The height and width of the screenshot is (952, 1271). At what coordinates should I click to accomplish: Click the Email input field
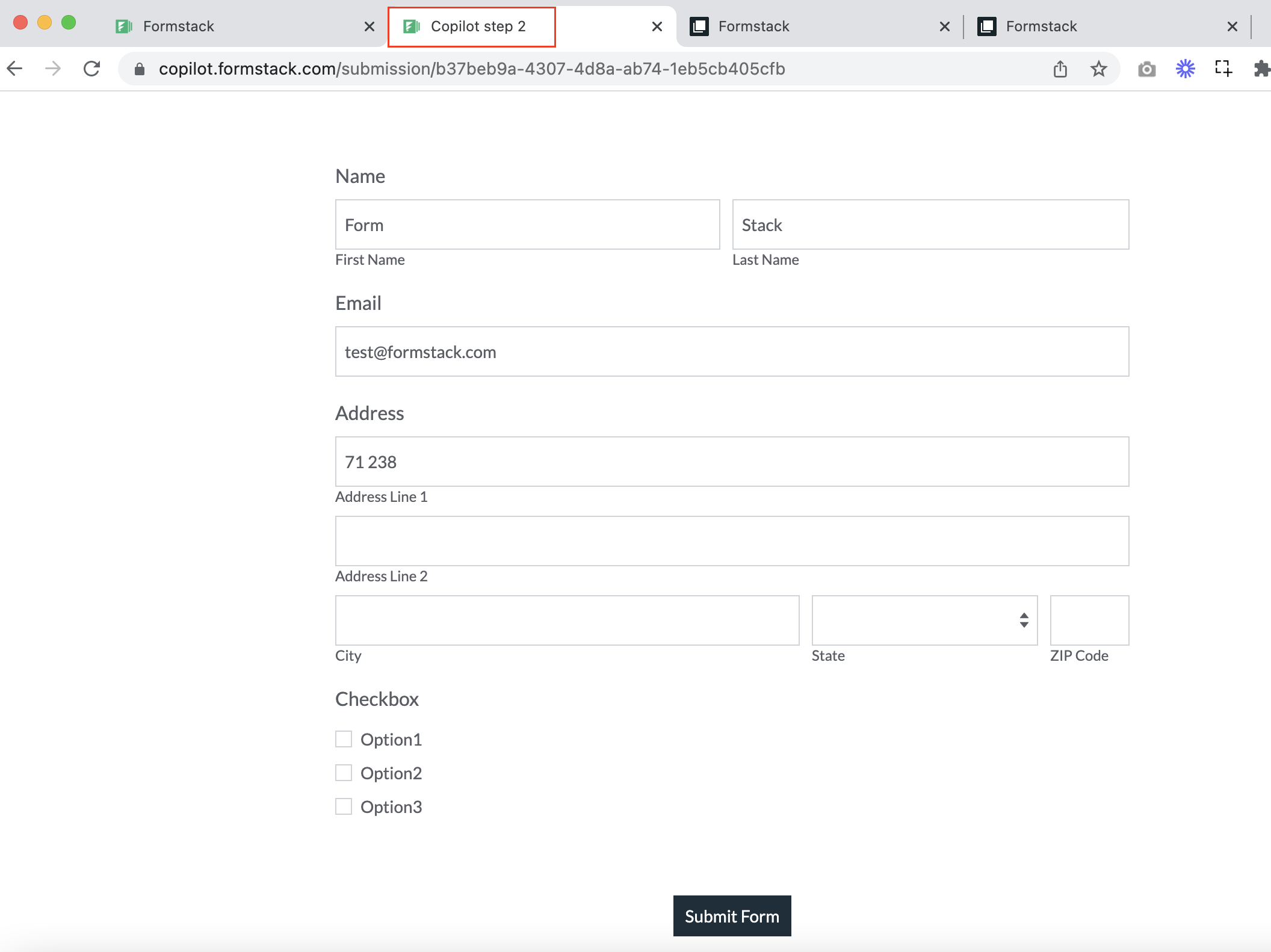point(732,351)
